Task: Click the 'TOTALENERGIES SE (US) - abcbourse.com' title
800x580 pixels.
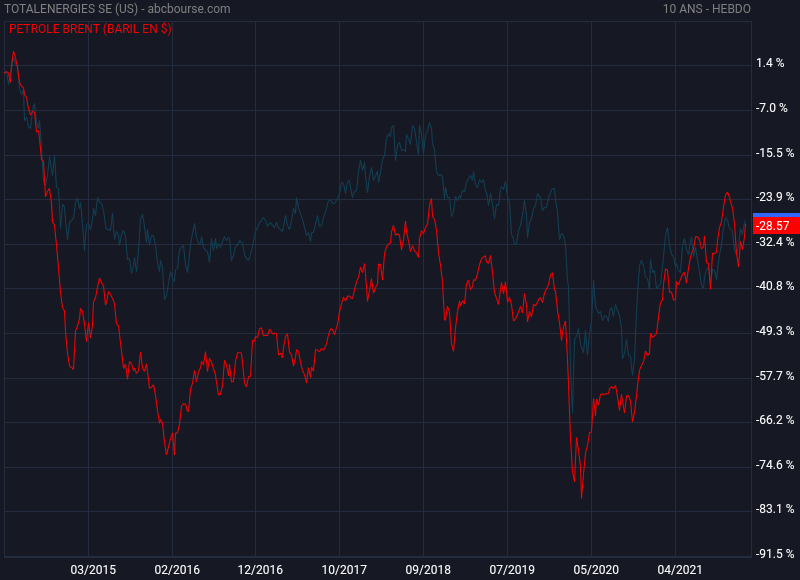Action: coord(117,9)
